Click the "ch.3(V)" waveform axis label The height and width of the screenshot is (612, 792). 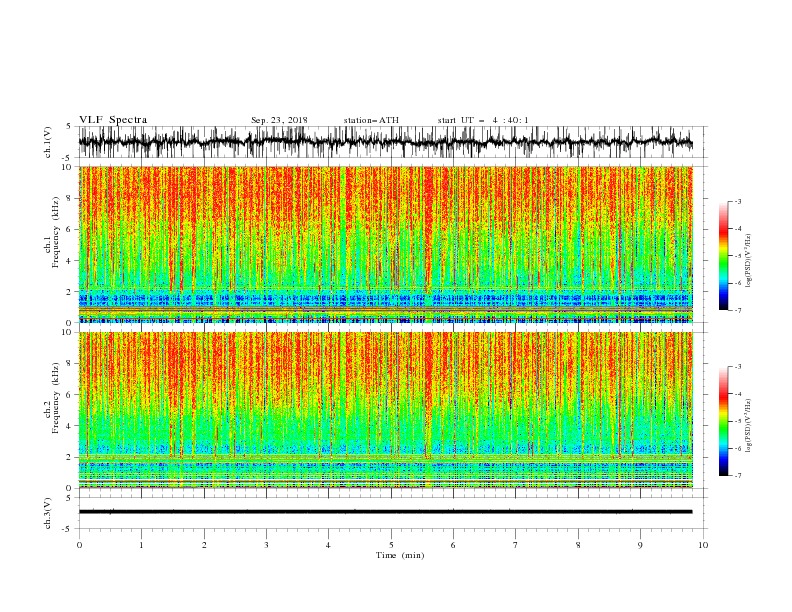coord(48,513)
